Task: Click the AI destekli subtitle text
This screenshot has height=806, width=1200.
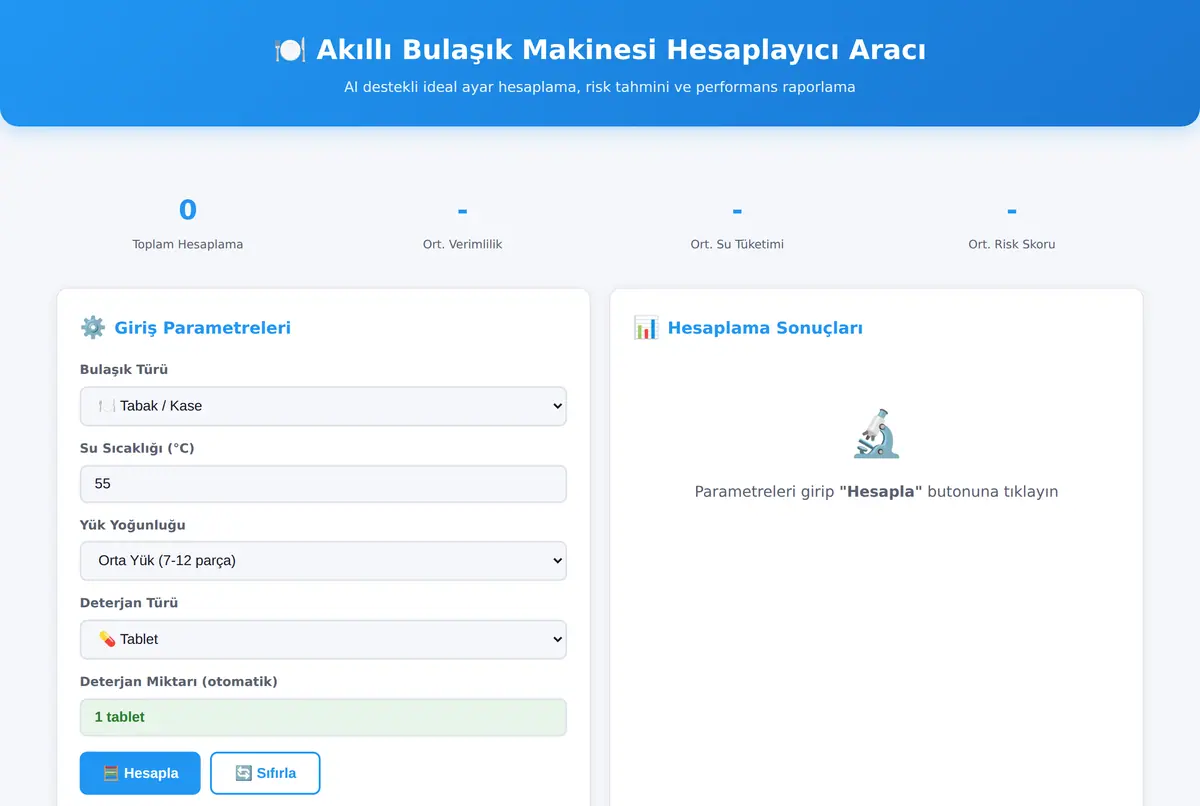Action: pos(600,87)
